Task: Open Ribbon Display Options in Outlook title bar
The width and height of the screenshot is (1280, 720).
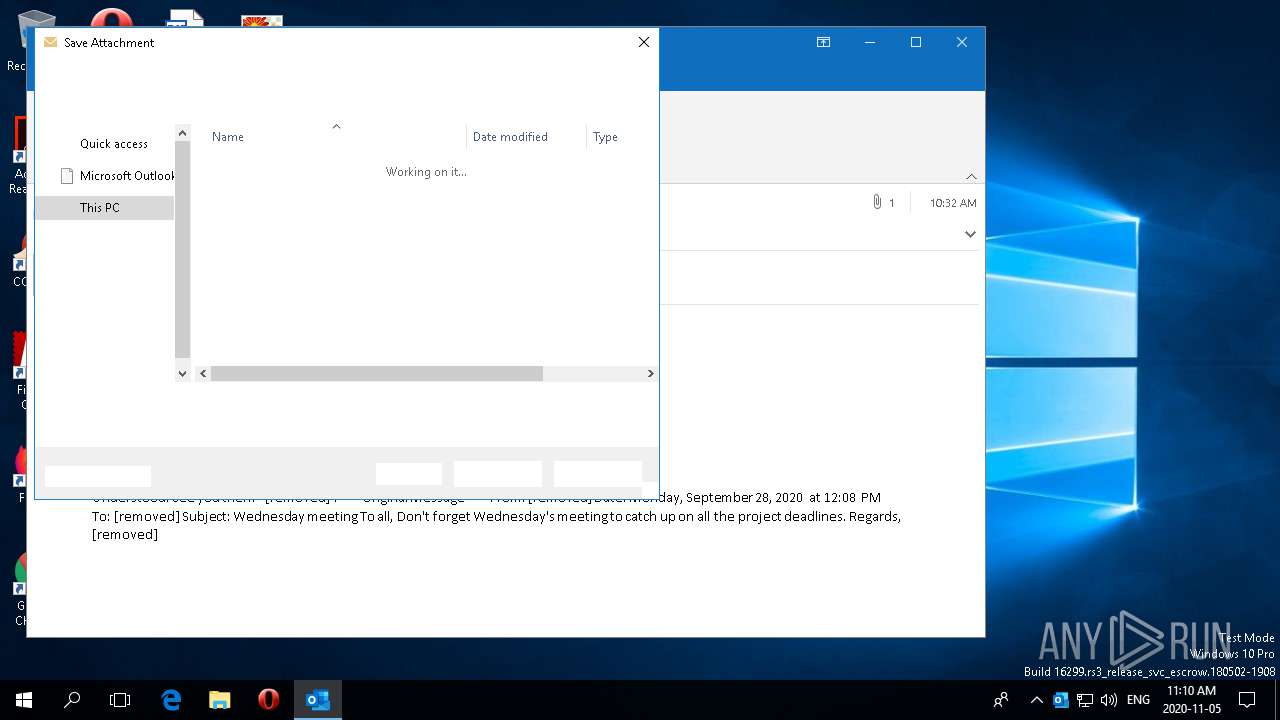Action: pyautogui.click(x=823, y=42)
